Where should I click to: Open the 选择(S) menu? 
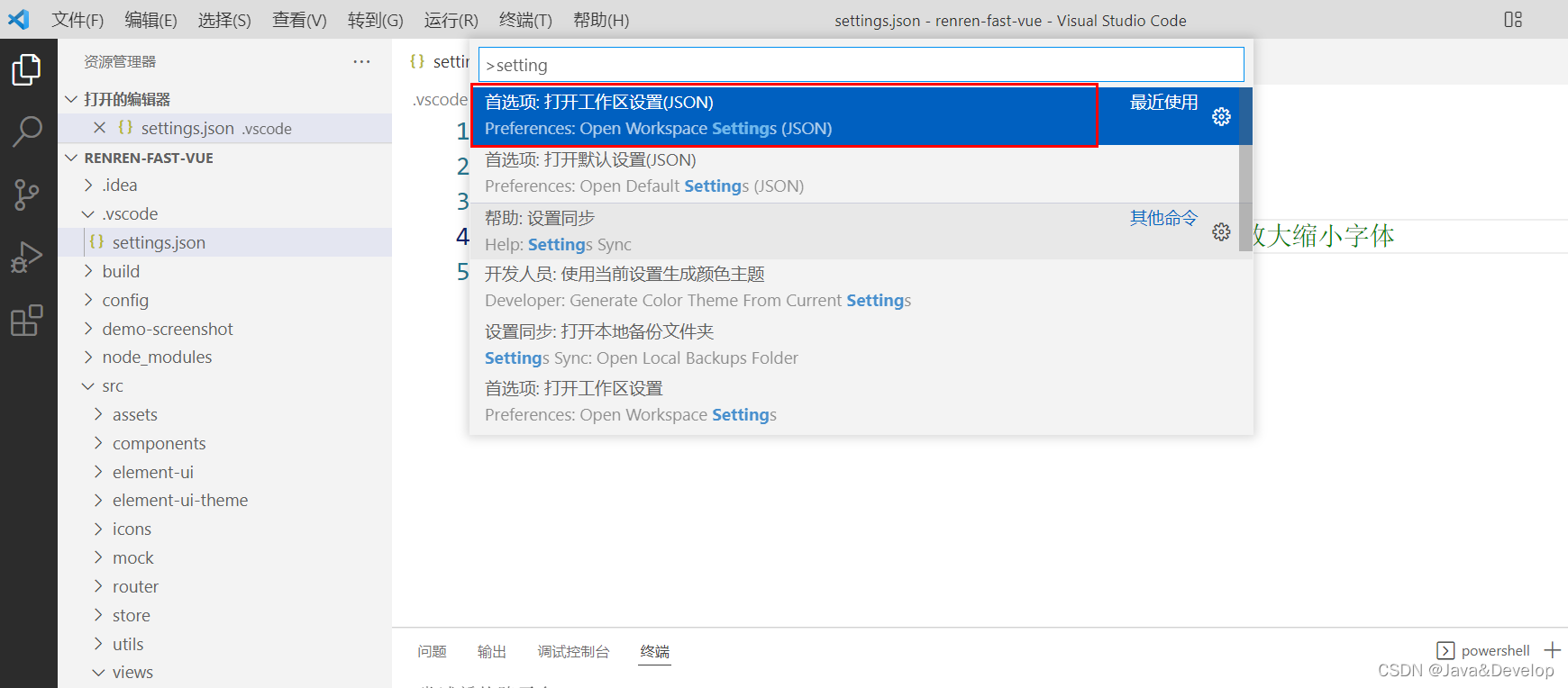pos(224,20)
